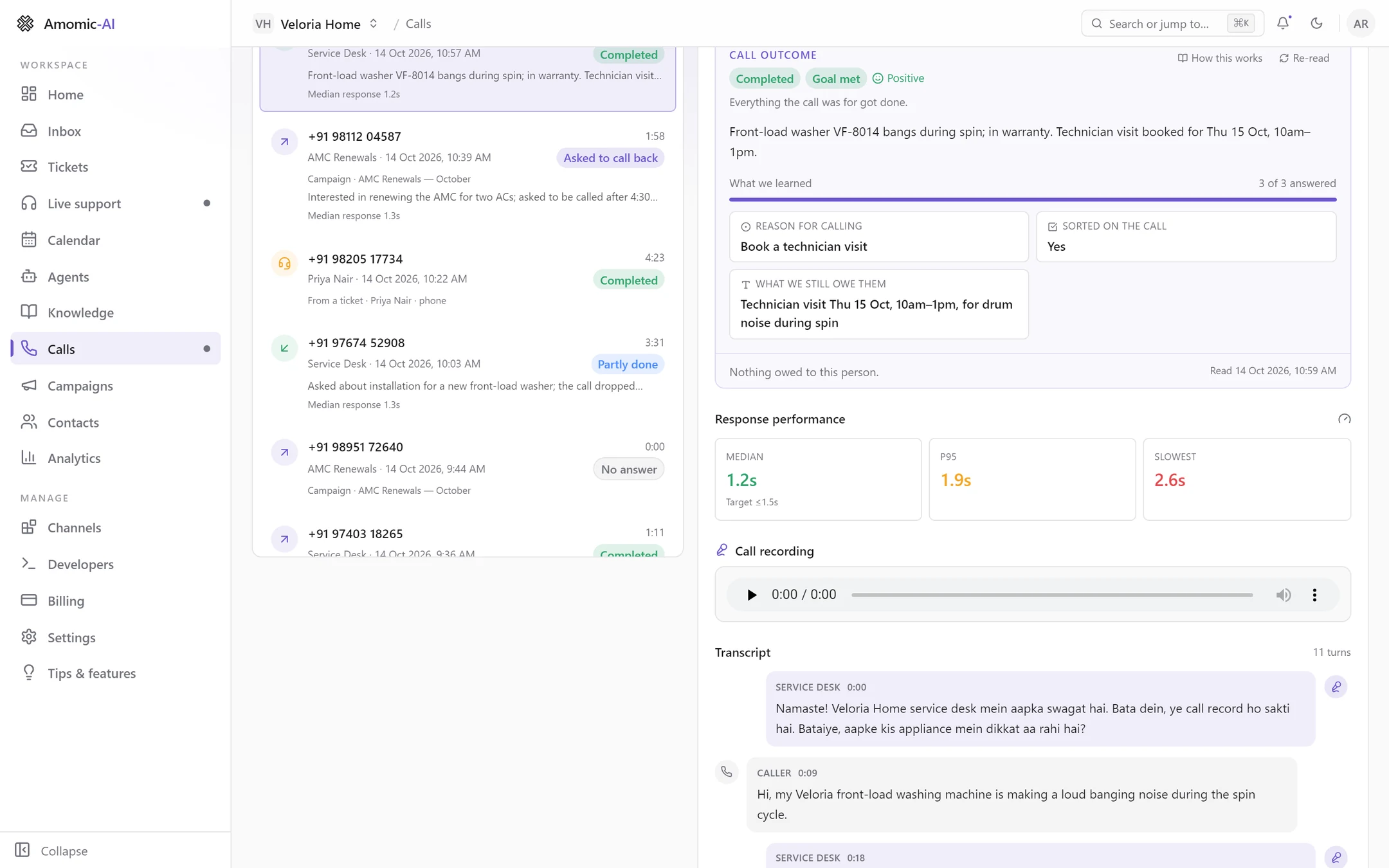Click the Response performance gauge icon

[x=1344, y=419]
